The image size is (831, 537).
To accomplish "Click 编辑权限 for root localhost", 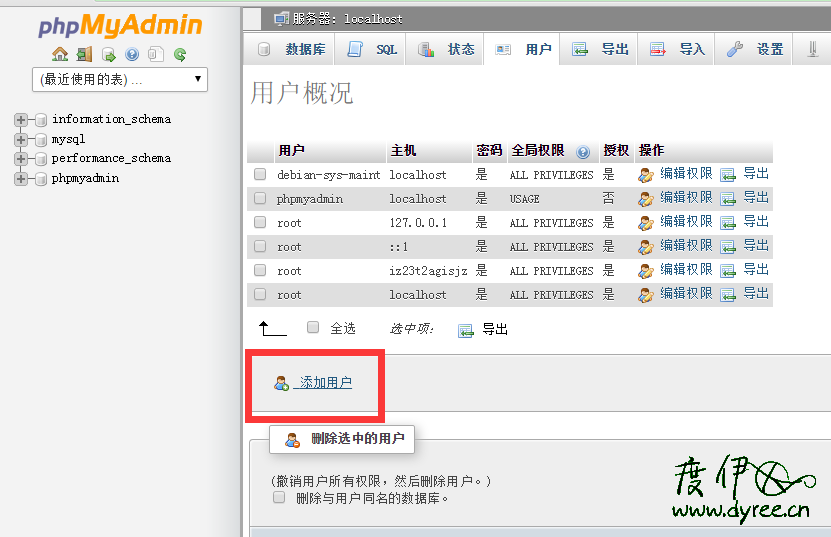I will [686, 293].
